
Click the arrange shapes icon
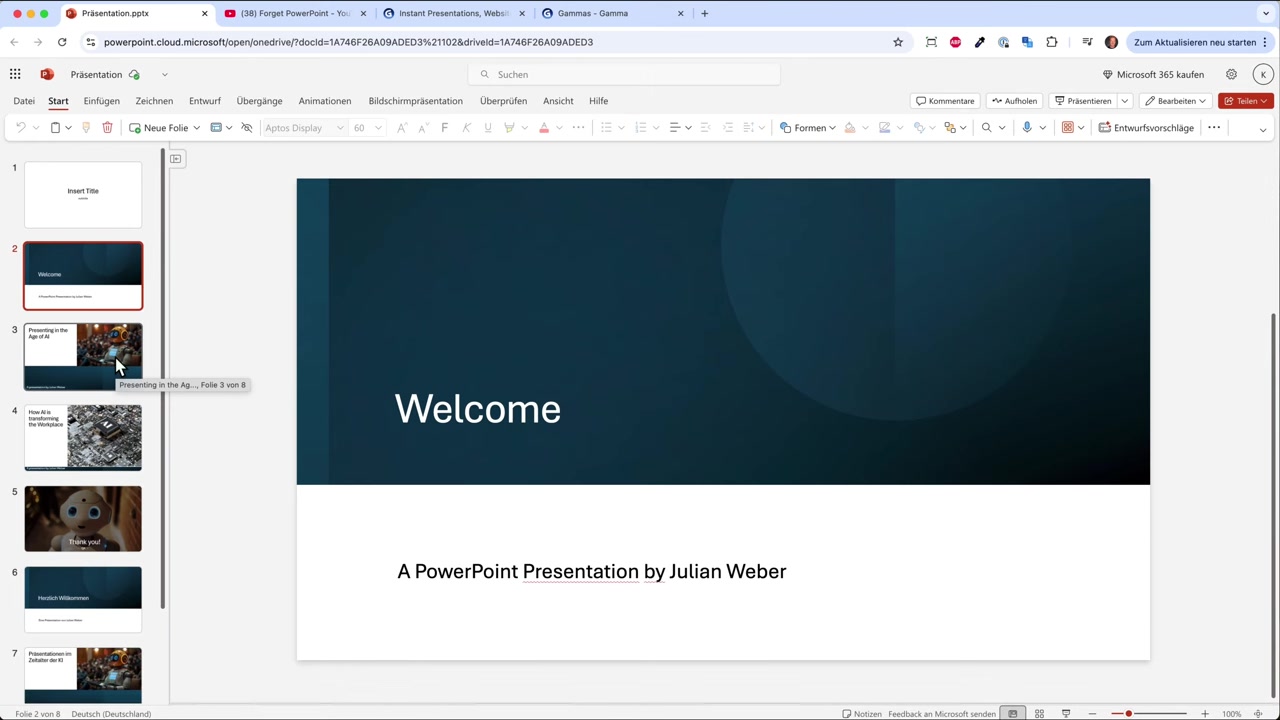pos(950,128)
